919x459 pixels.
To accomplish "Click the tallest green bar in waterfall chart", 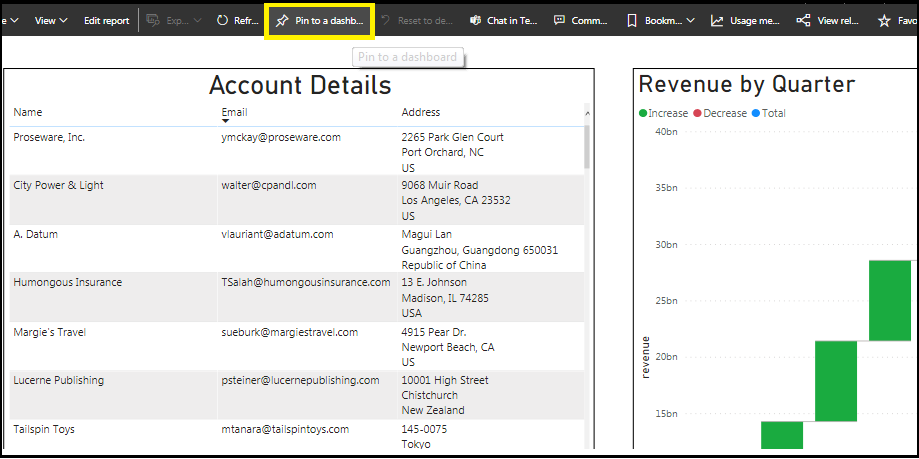I will pyautogui.click(x=890, y=301).
